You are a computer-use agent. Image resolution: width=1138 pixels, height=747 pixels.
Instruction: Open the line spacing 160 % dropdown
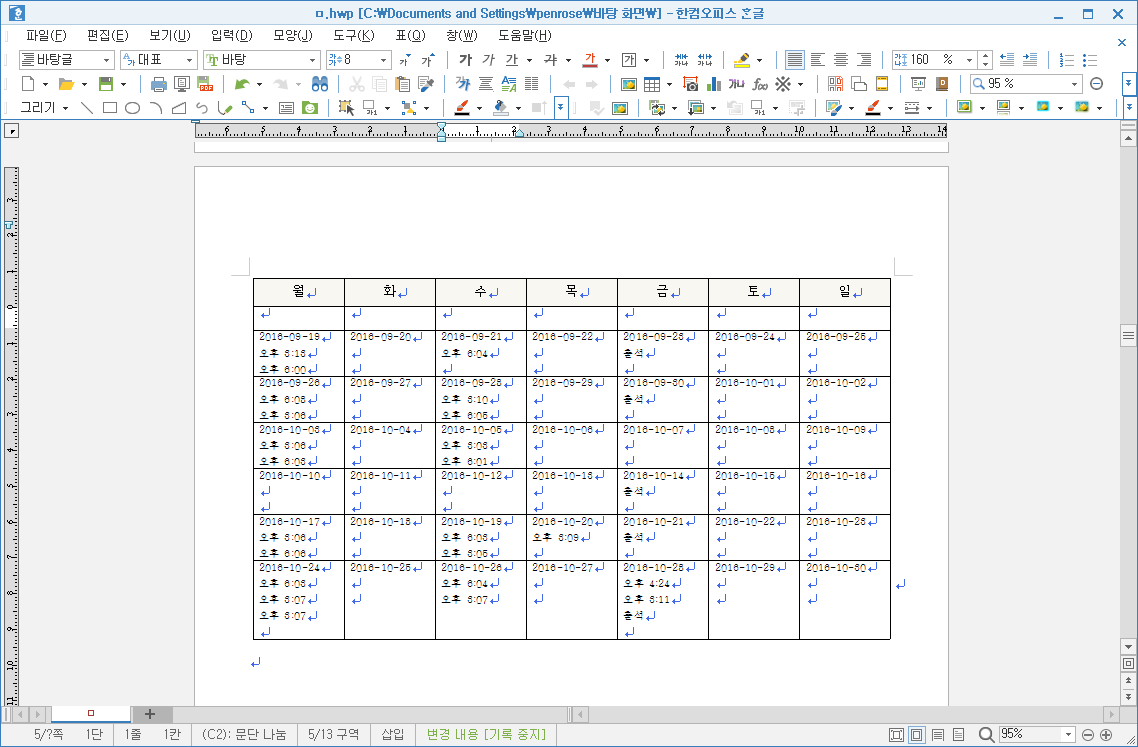[x=970, y=60]
